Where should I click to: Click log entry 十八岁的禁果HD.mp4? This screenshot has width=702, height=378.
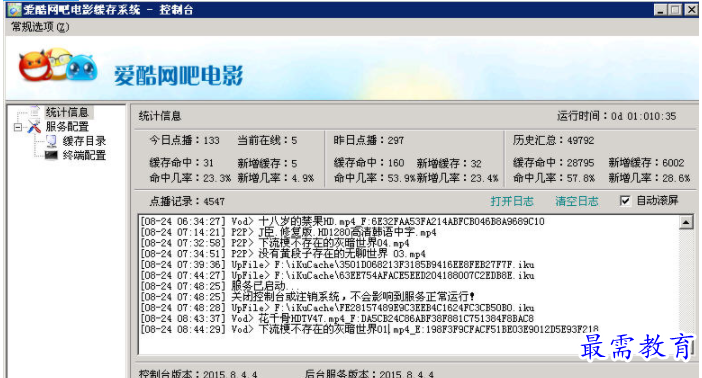[342, 221]
